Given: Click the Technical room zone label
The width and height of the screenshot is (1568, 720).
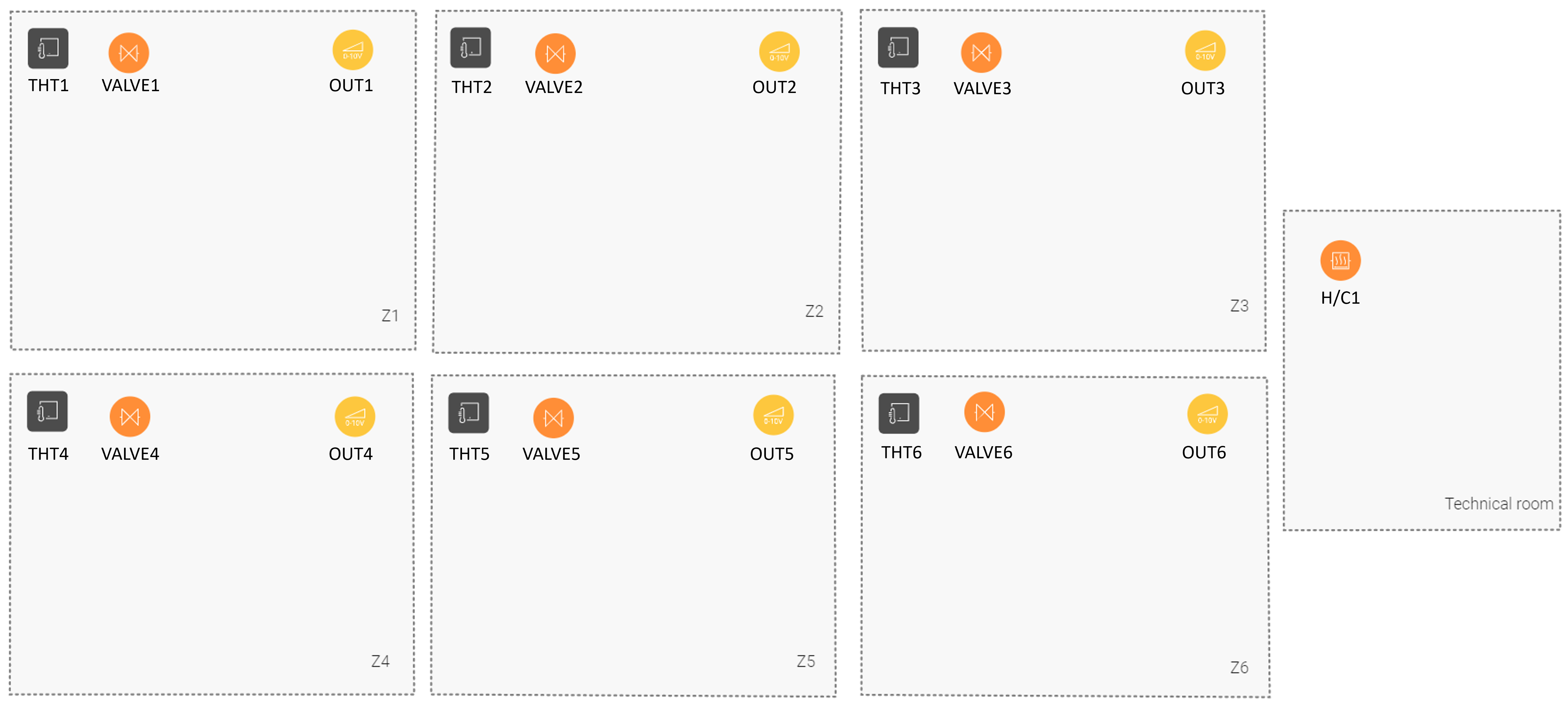Looking at the screenshot, I should 1499,504.
